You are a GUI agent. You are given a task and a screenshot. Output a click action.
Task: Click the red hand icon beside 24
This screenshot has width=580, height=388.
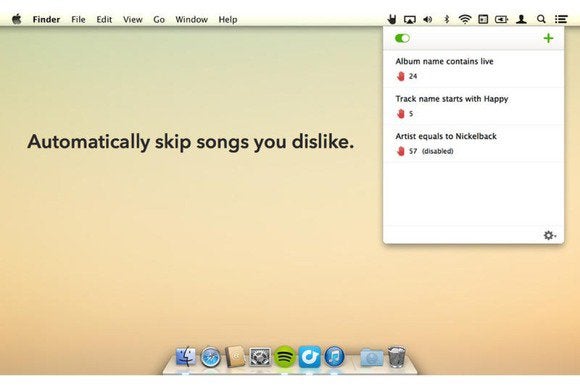(x=401, y=76)
